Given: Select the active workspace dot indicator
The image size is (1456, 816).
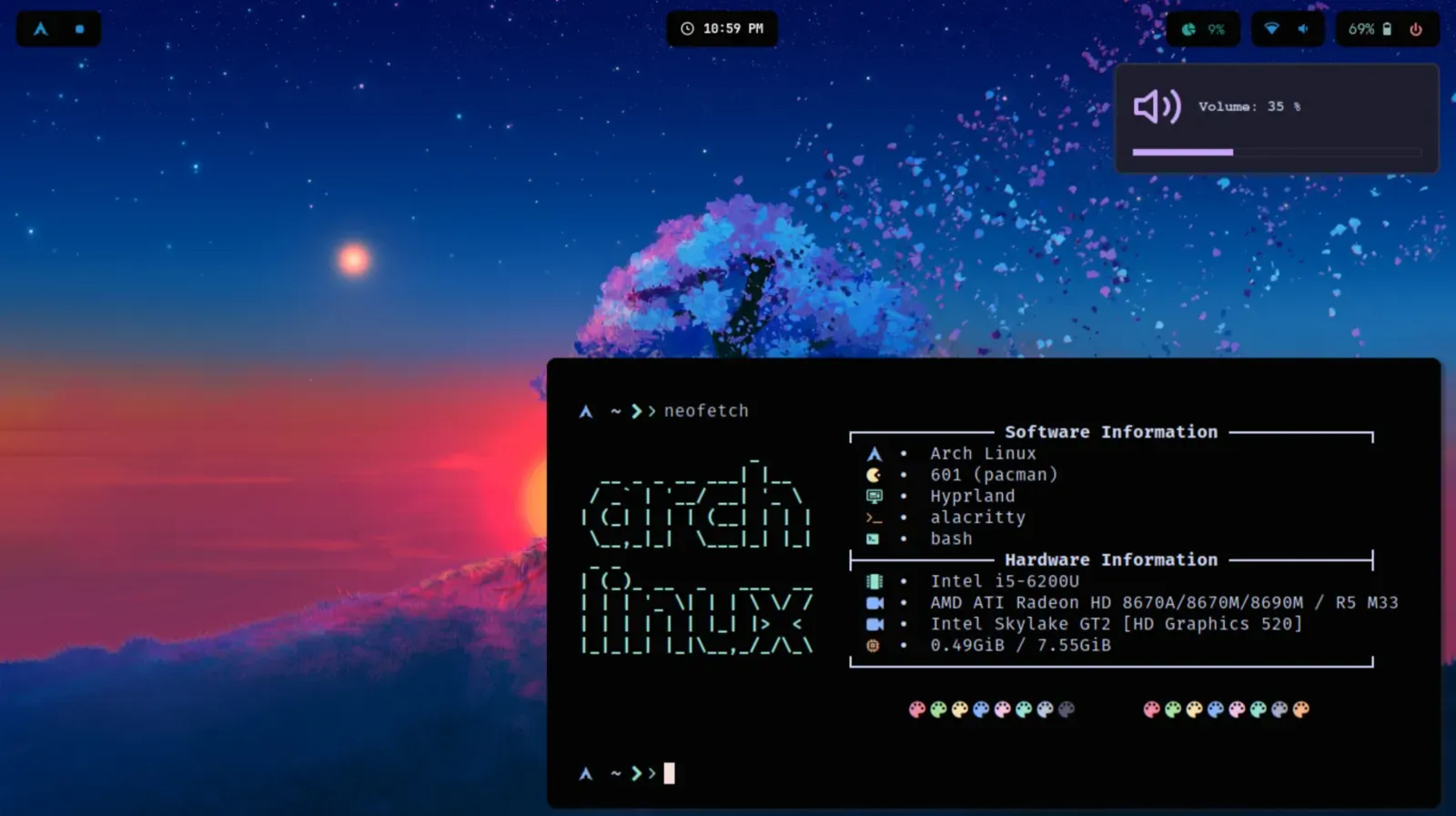Looking at the screenshot, I should point(80,29).
